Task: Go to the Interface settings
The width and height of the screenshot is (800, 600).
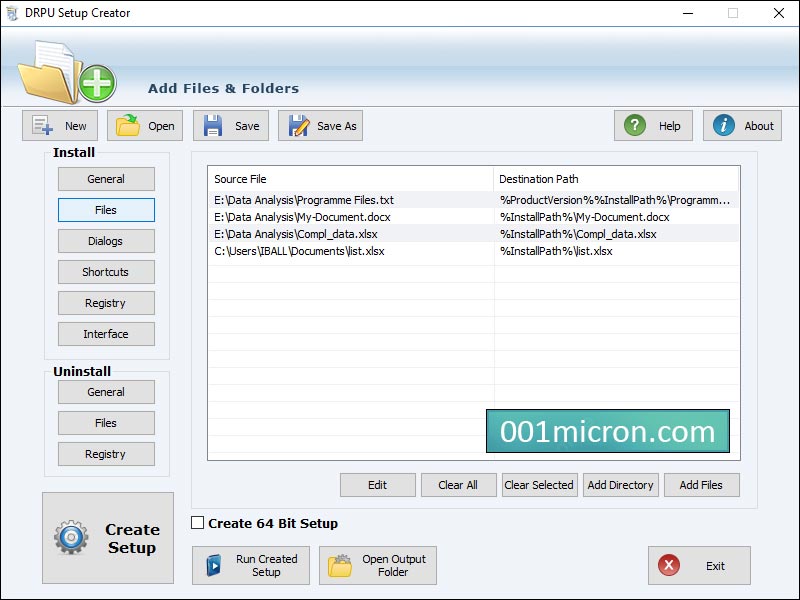Action: tap(106, 334)
